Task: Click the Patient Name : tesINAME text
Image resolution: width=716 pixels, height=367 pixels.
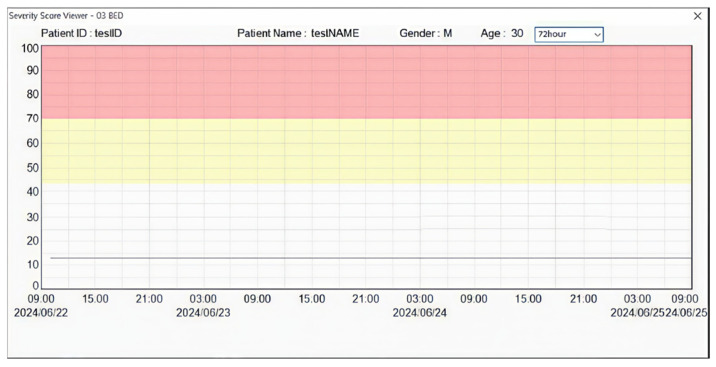Action: click(x=298, y=33)
